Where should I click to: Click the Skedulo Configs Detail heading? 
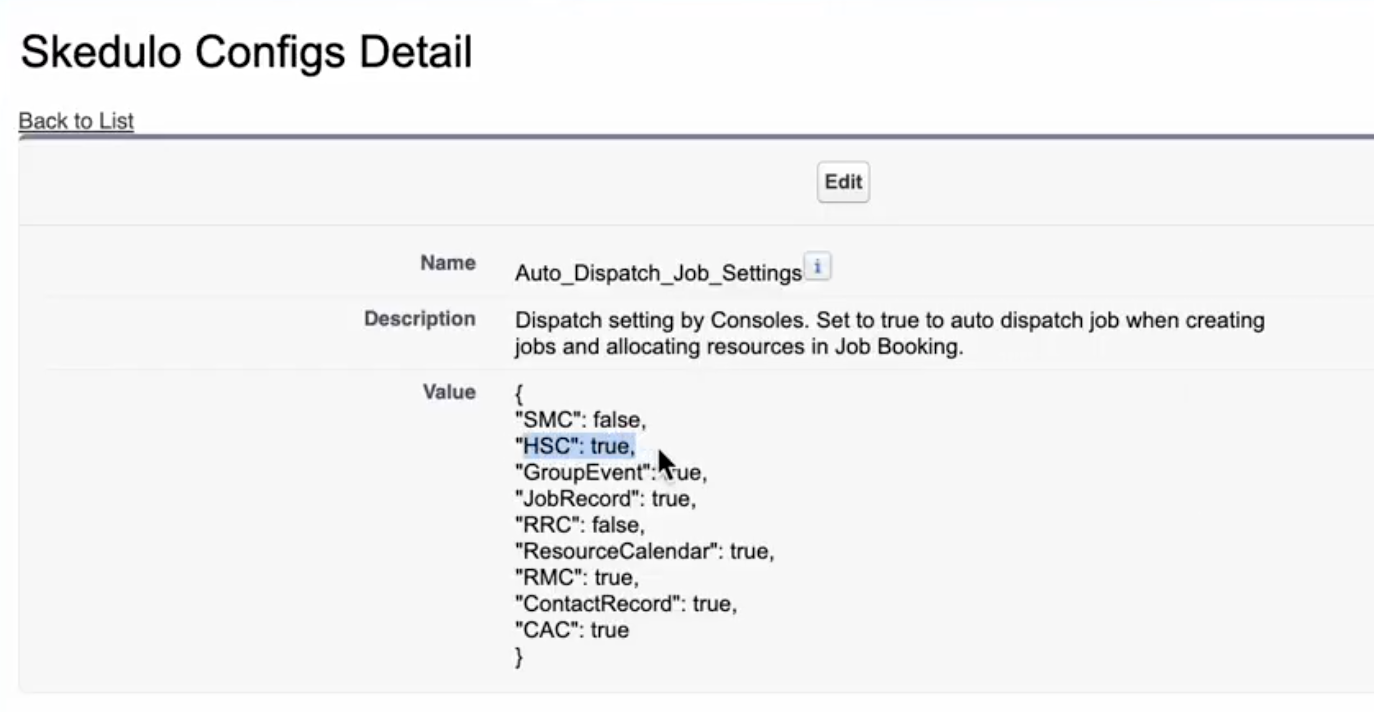pyautogui.click(x=246, y=51)
